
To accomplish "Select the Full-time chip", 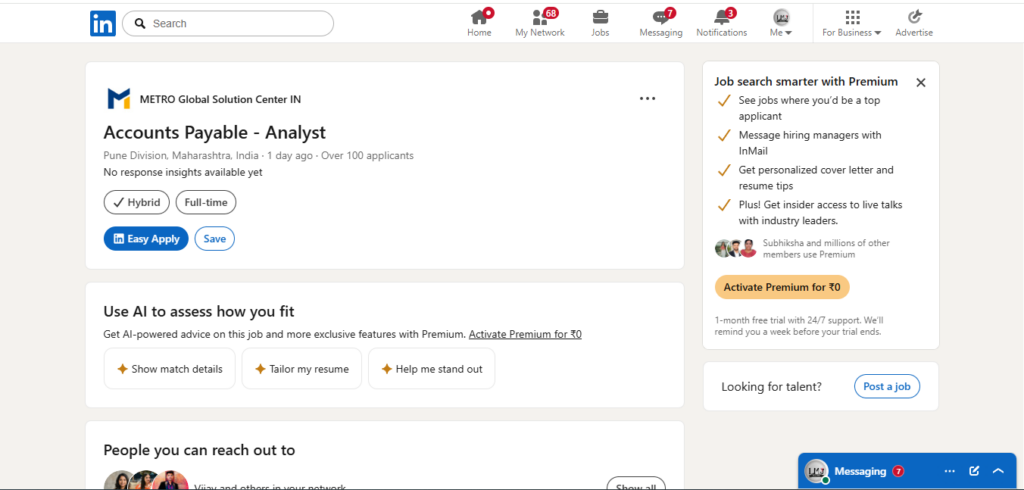I will pos(206,203).
